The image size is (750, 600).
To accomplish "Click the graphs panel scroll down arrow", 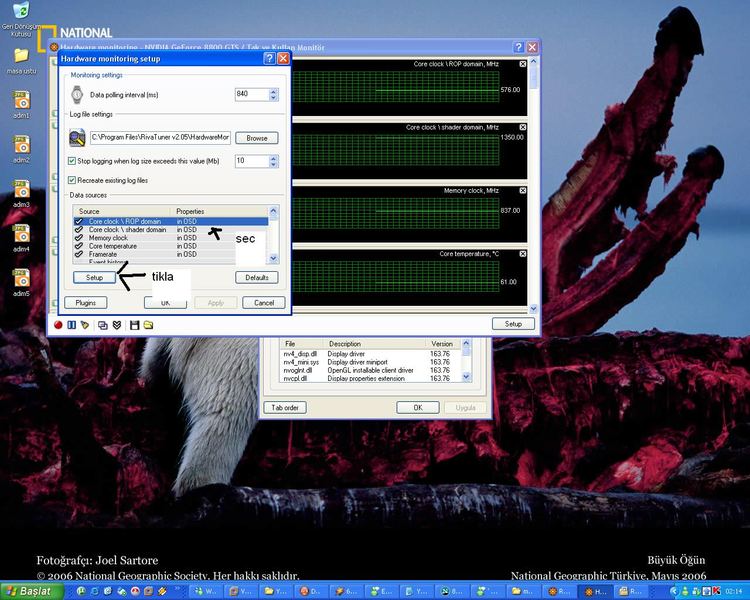I will [533, 309].
